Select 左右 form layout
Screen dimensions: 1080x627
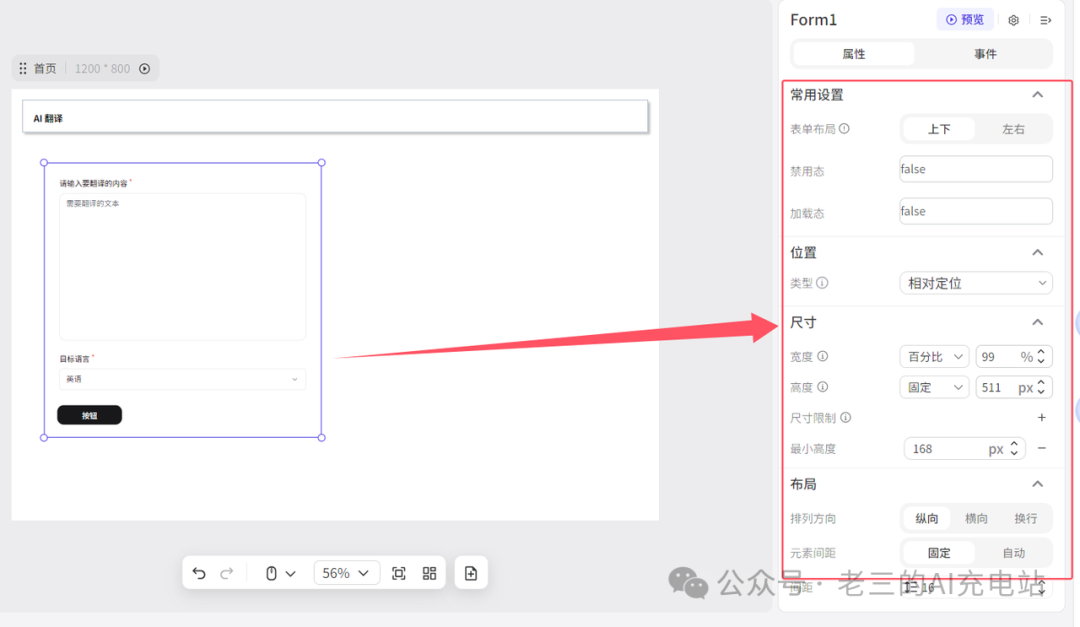tap(1013, 129)
